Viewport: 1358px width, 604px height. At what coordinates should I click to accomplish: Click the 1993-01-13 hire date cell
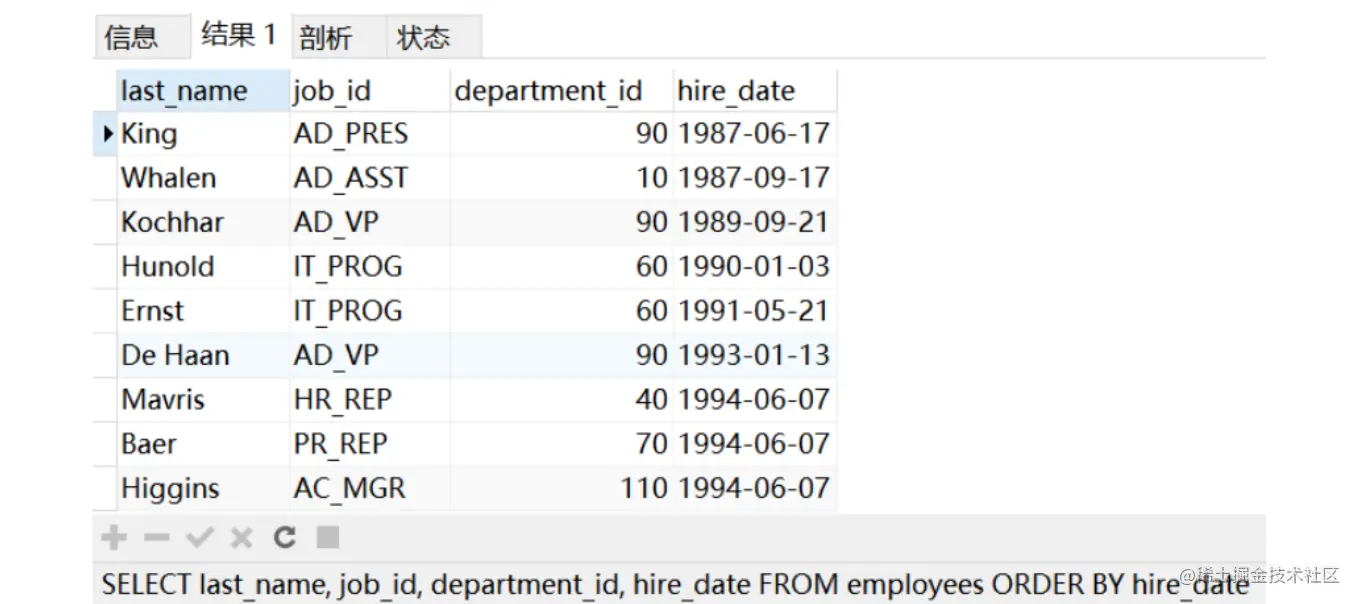[754, 355]
